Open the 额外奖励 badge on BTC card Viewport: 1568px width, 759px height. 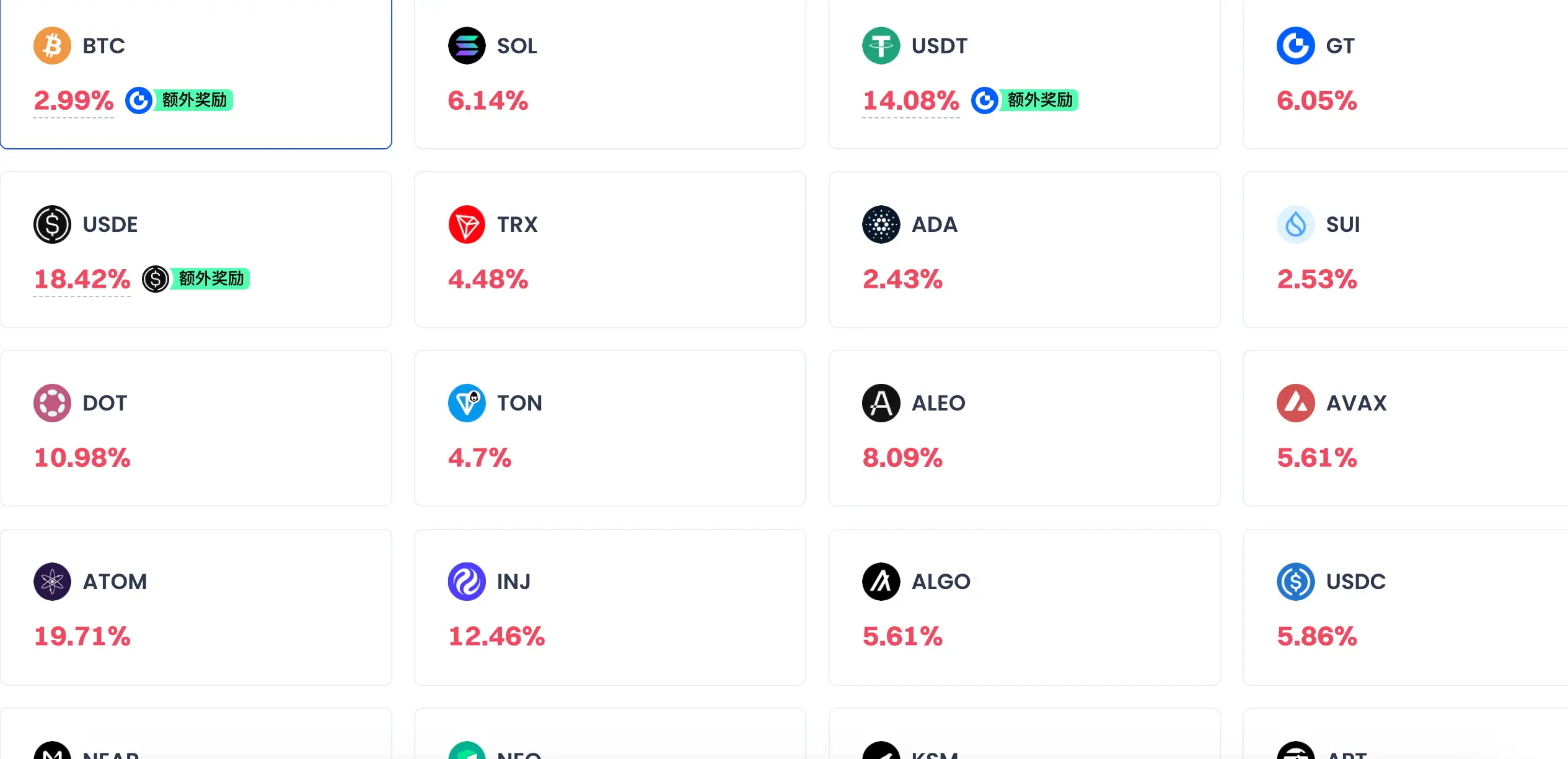(179, 100)
